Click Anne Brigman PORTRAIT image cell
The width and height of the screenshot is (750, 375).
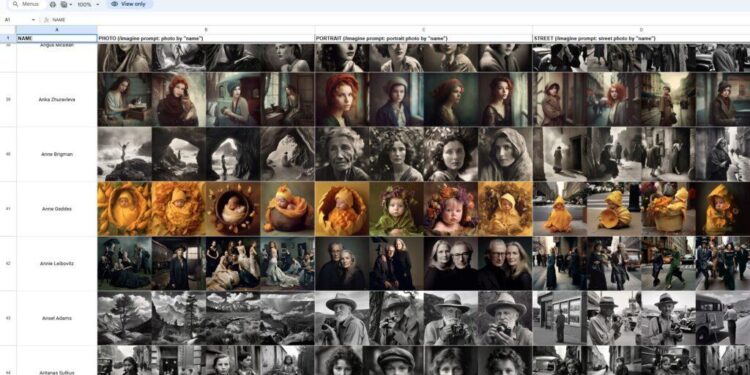pos(424,154)
